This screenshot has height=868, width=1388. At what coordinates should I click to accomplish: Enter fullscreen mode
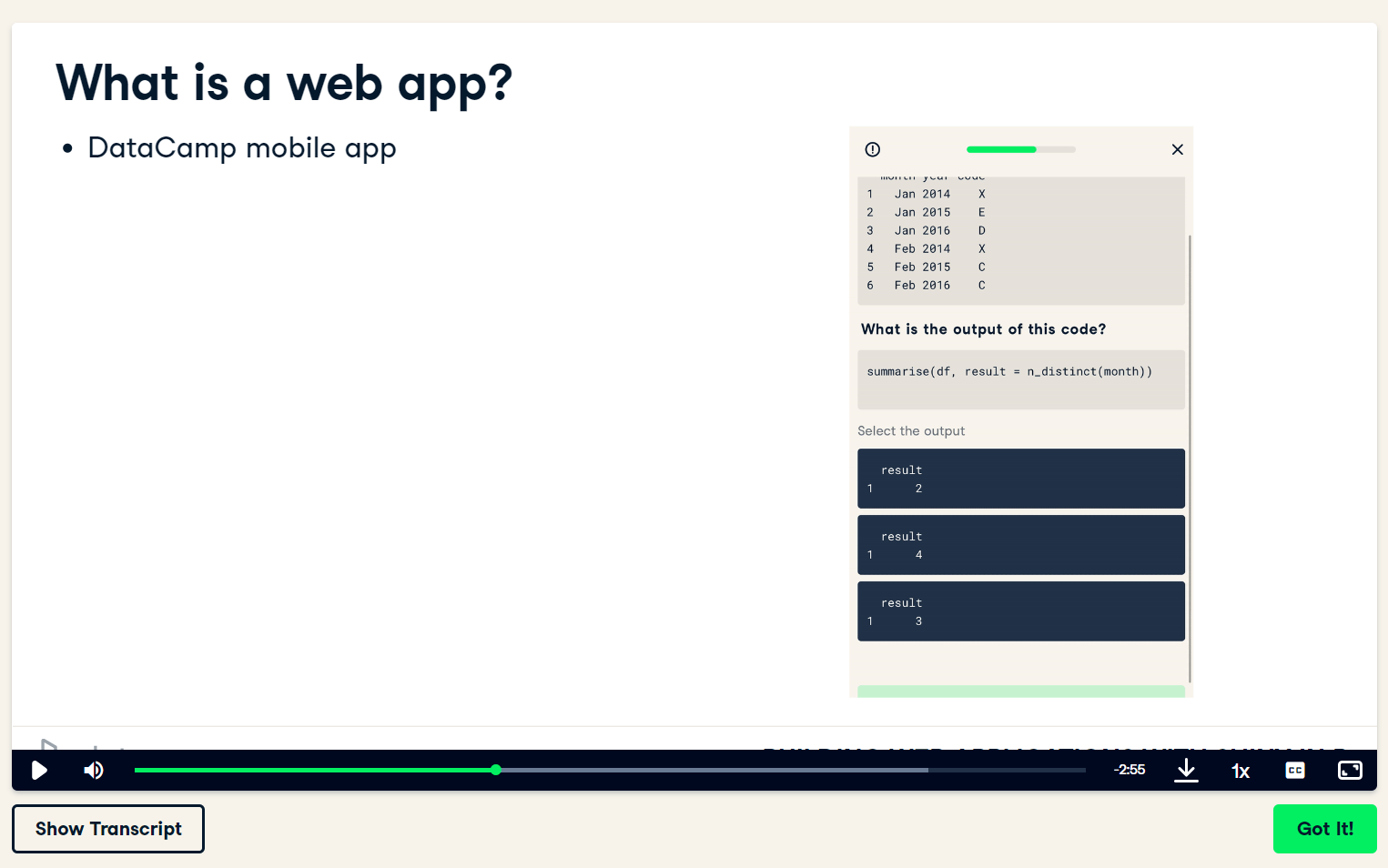pyautogui.click(x=1350, y=771)
